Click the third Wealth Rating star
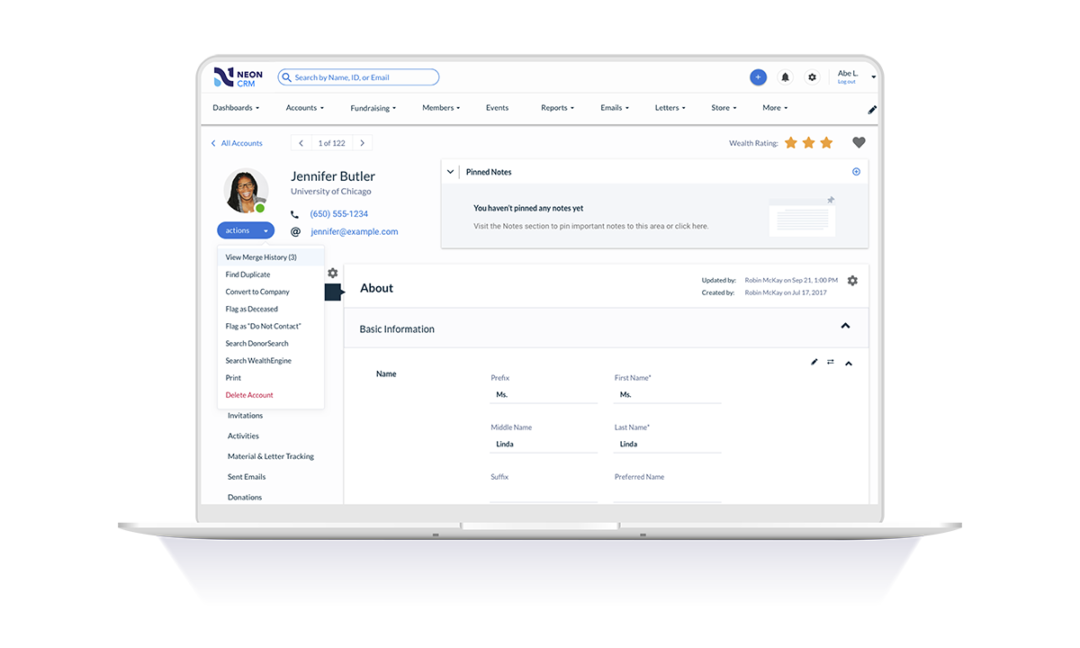This screenshot has height=648, width=1080. click(x=827, y=143)
